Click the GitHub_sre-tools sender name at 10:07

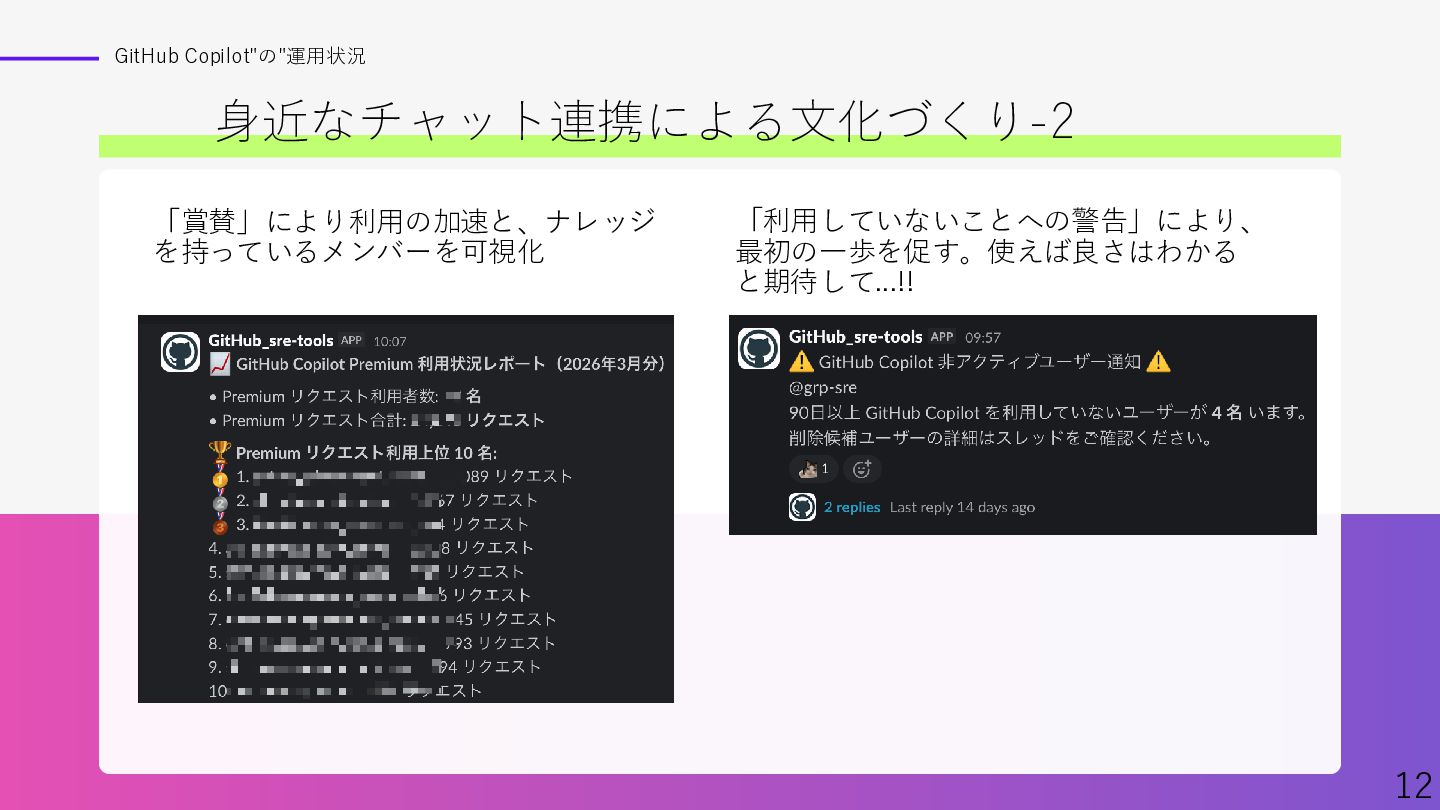[x=271, y=340]
